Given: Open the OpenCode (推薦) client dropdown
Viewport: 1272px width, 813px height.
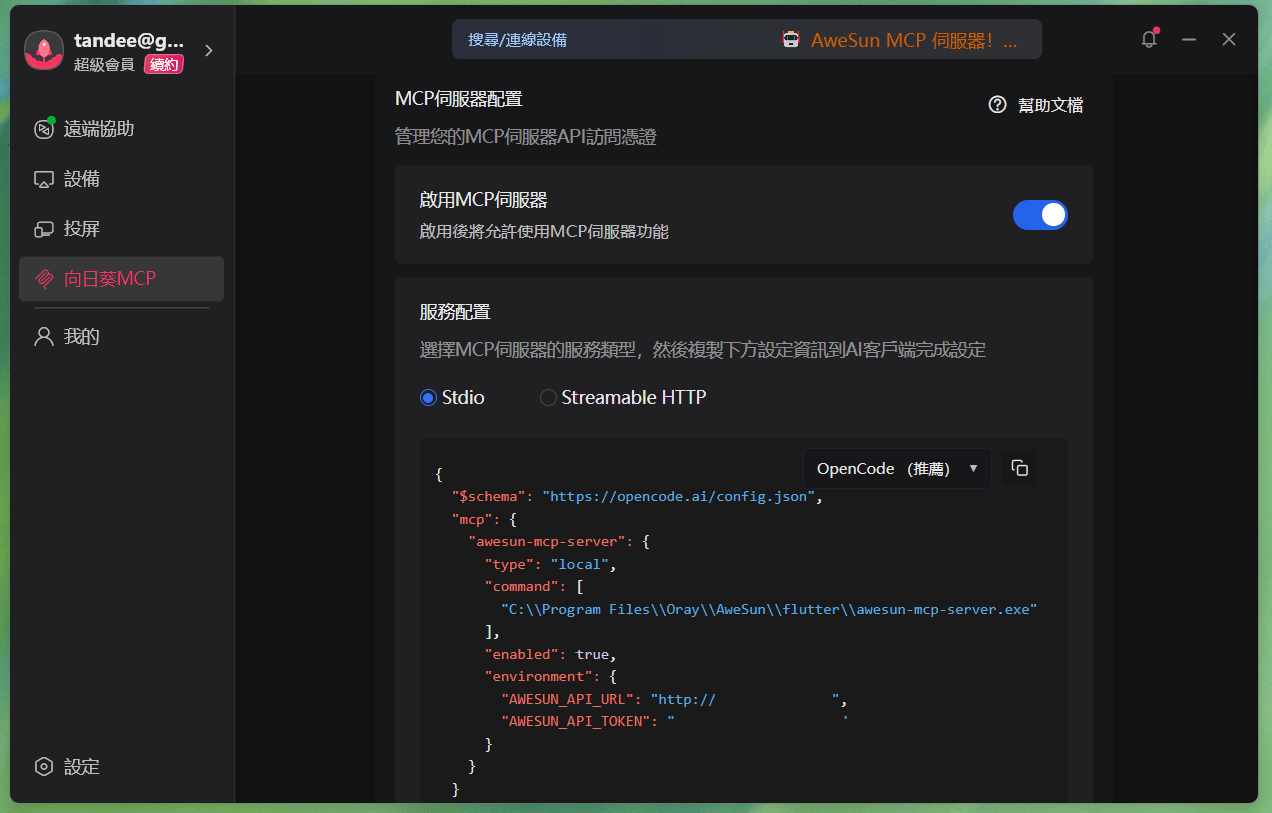Looking at the screenshot, I should click(897, 468).
